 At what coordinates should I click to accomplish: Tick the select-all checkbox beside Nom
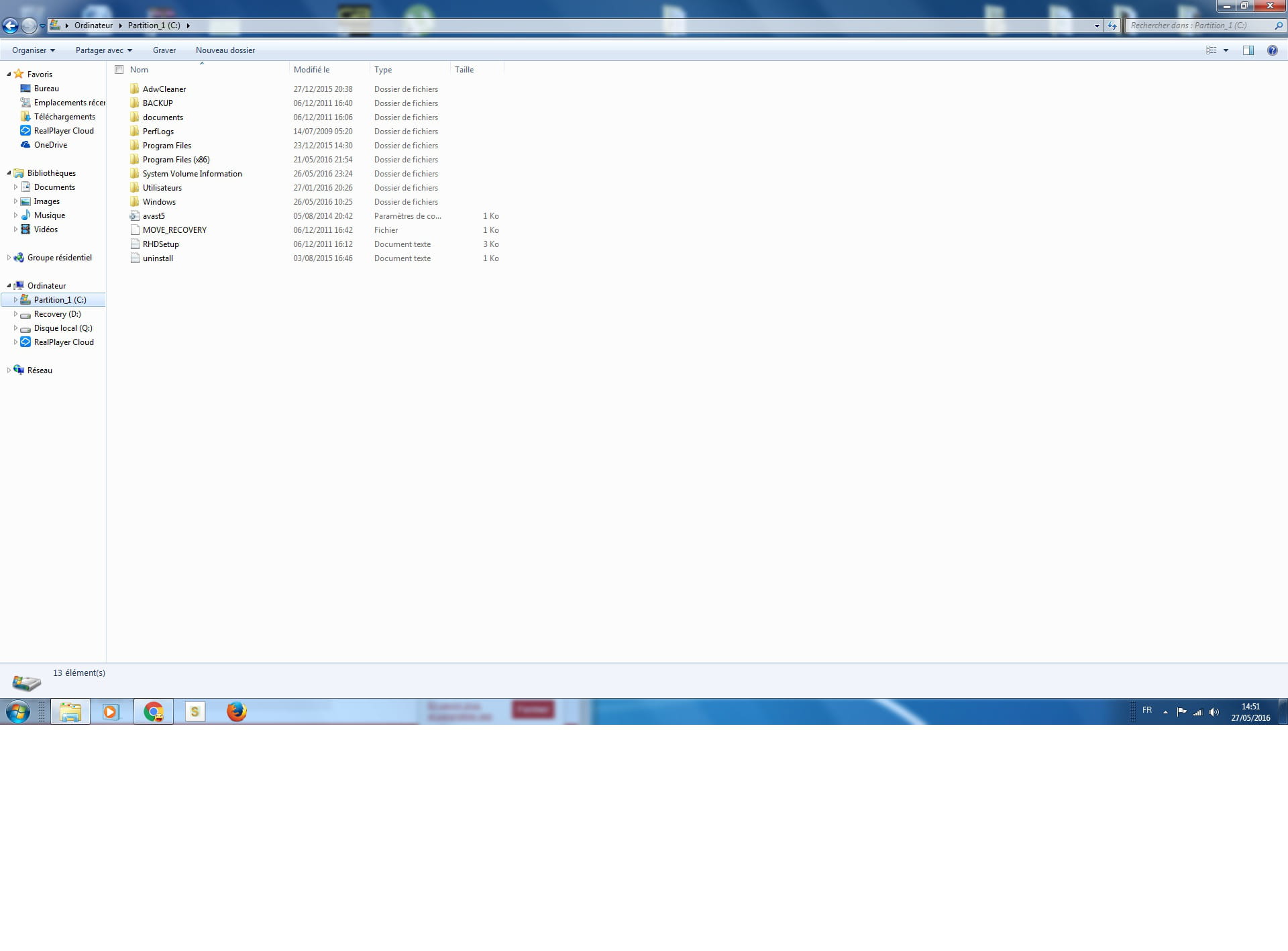[x=119, y=70]
